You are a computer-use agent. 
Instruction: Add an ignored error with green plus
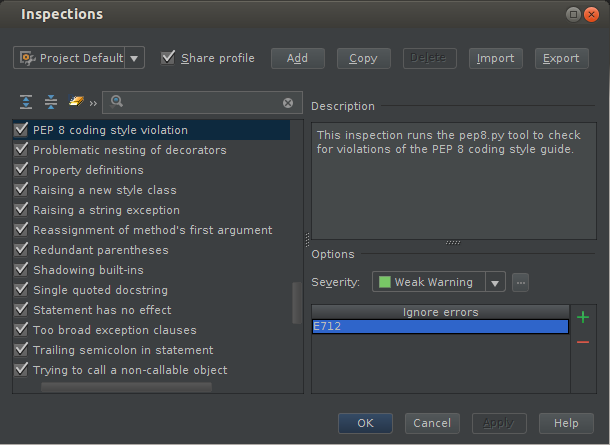[583, 318]
